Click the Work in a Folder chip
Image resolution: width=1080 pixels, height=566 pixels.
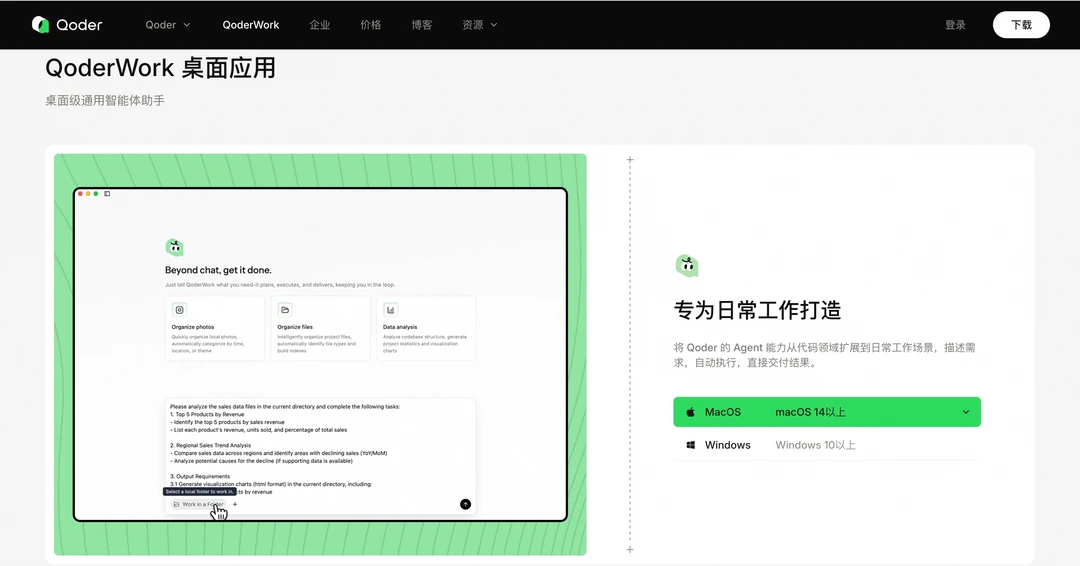[x=198, y=504]
